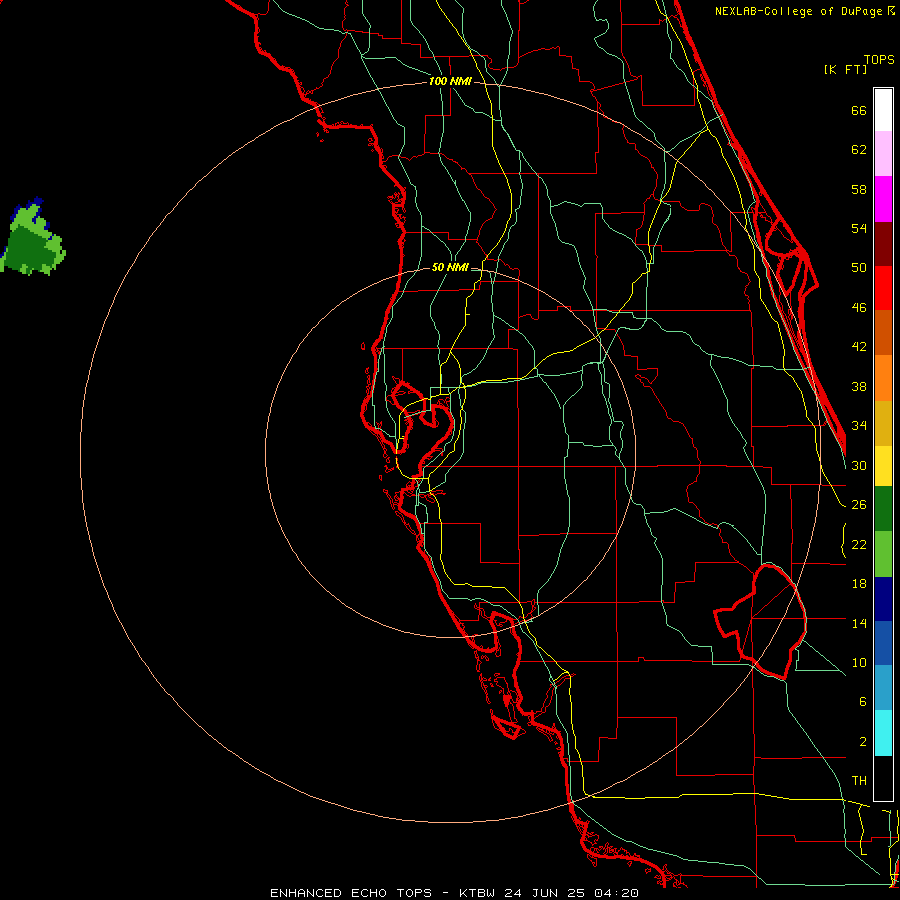The height and width of the screenshot is (900, 900).
Task: Pick the dark green legend band
Action: [x=883, y=509]
